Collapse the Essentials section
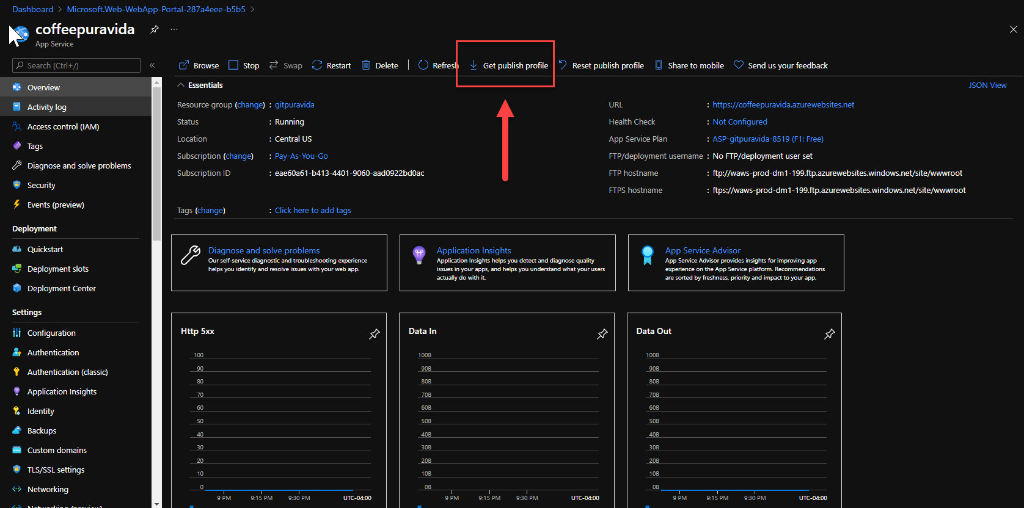This screenshot has width=1024, height=508. coord(200,86)
